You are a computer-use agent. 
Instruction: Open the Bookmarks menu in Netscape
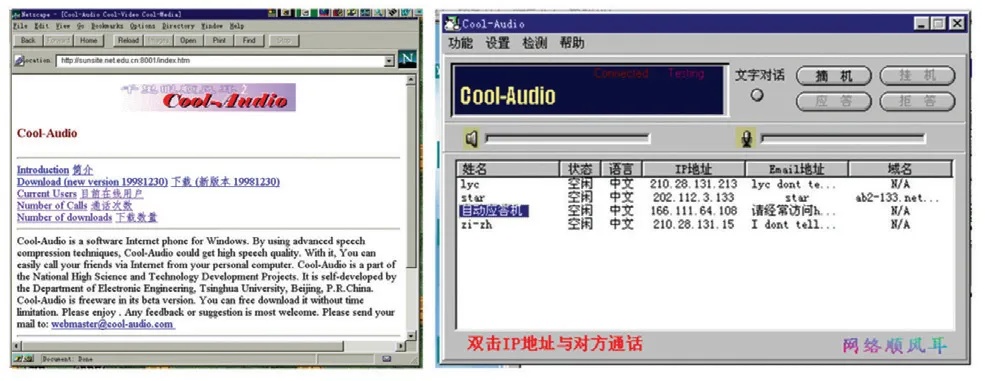pos(107,26)
